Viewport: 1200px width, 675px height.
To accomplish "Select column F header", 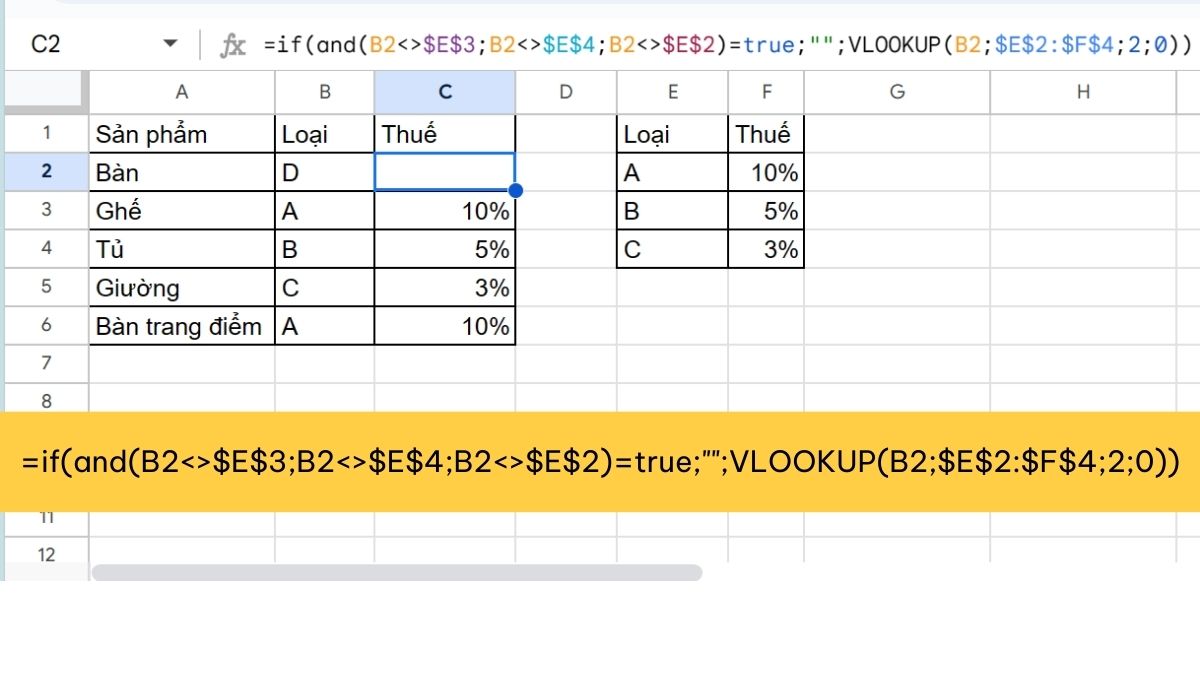I will [766, 92].
